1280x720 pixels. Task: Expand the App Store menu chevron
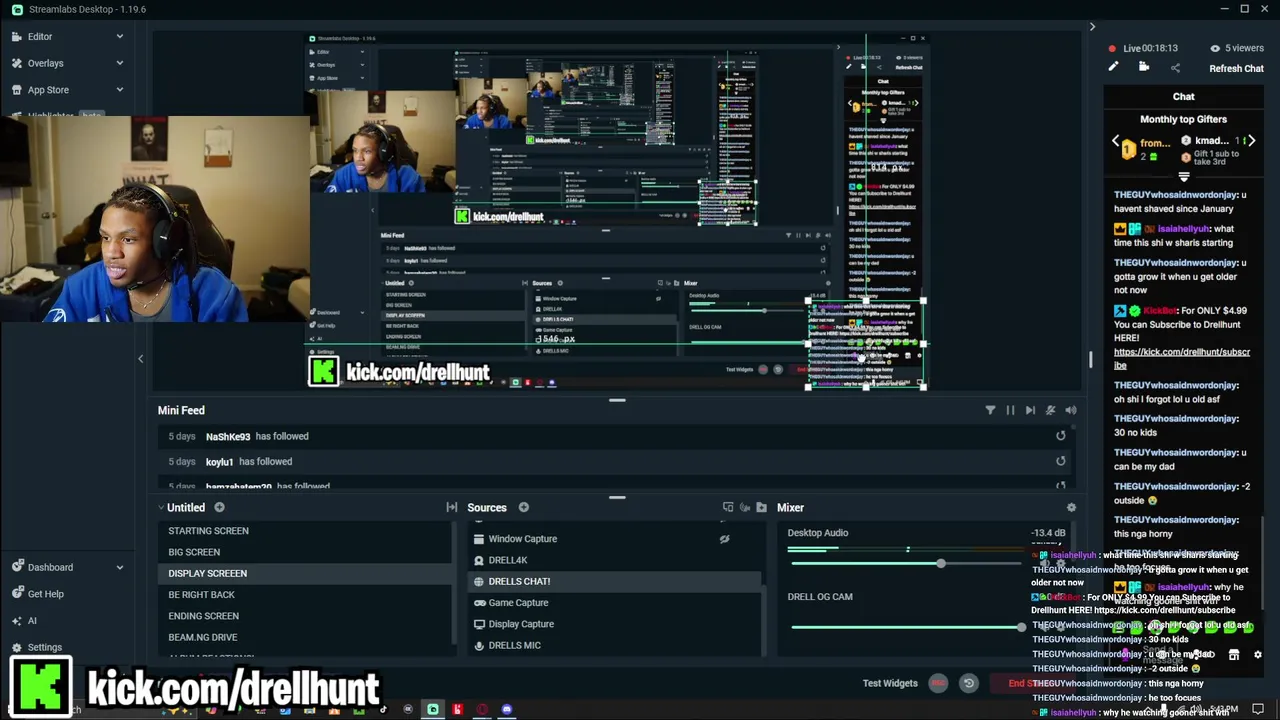(119, 90)
